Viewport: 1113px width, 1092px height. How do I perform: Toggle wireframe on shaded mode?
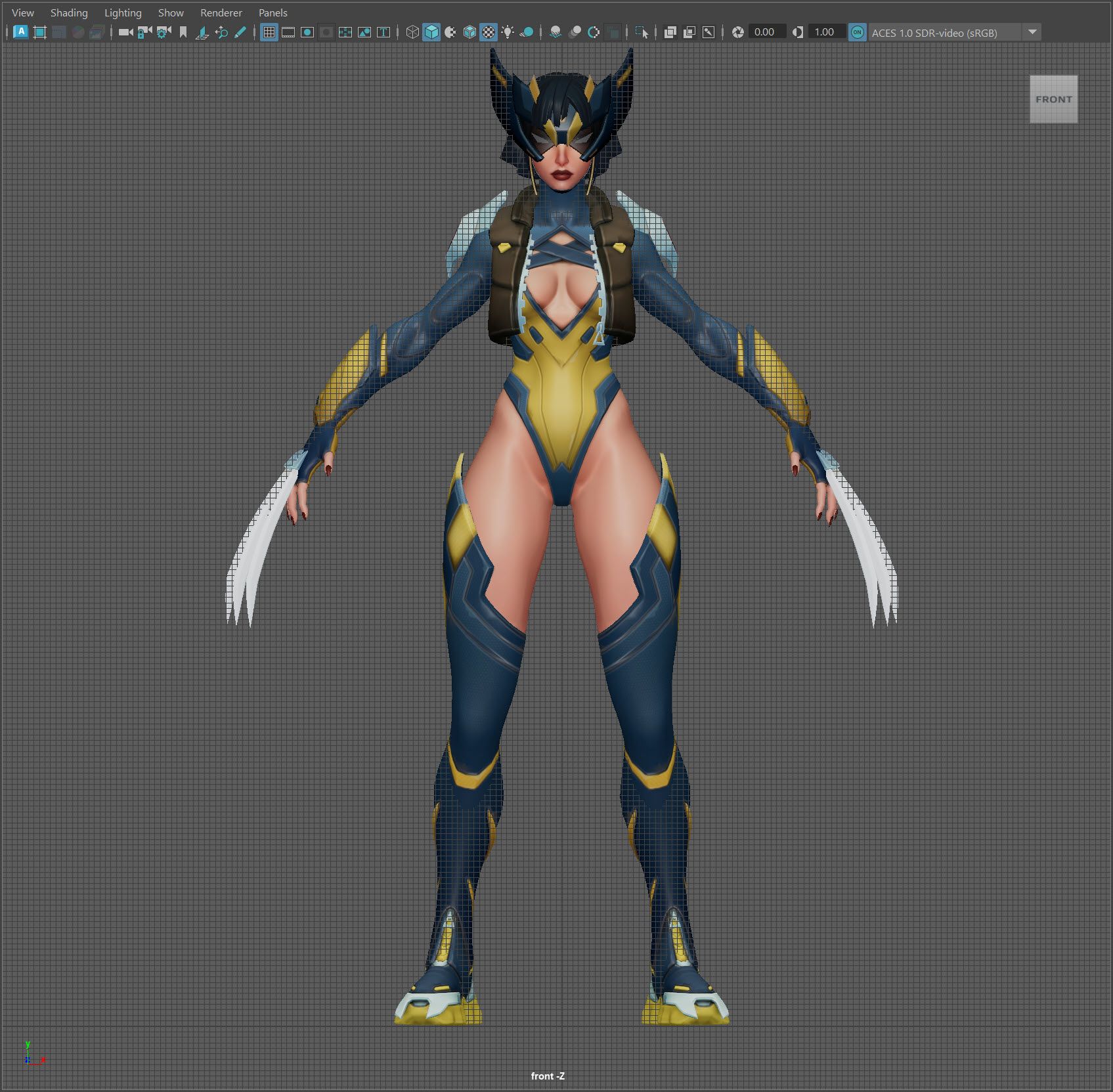tap(469, 32)
